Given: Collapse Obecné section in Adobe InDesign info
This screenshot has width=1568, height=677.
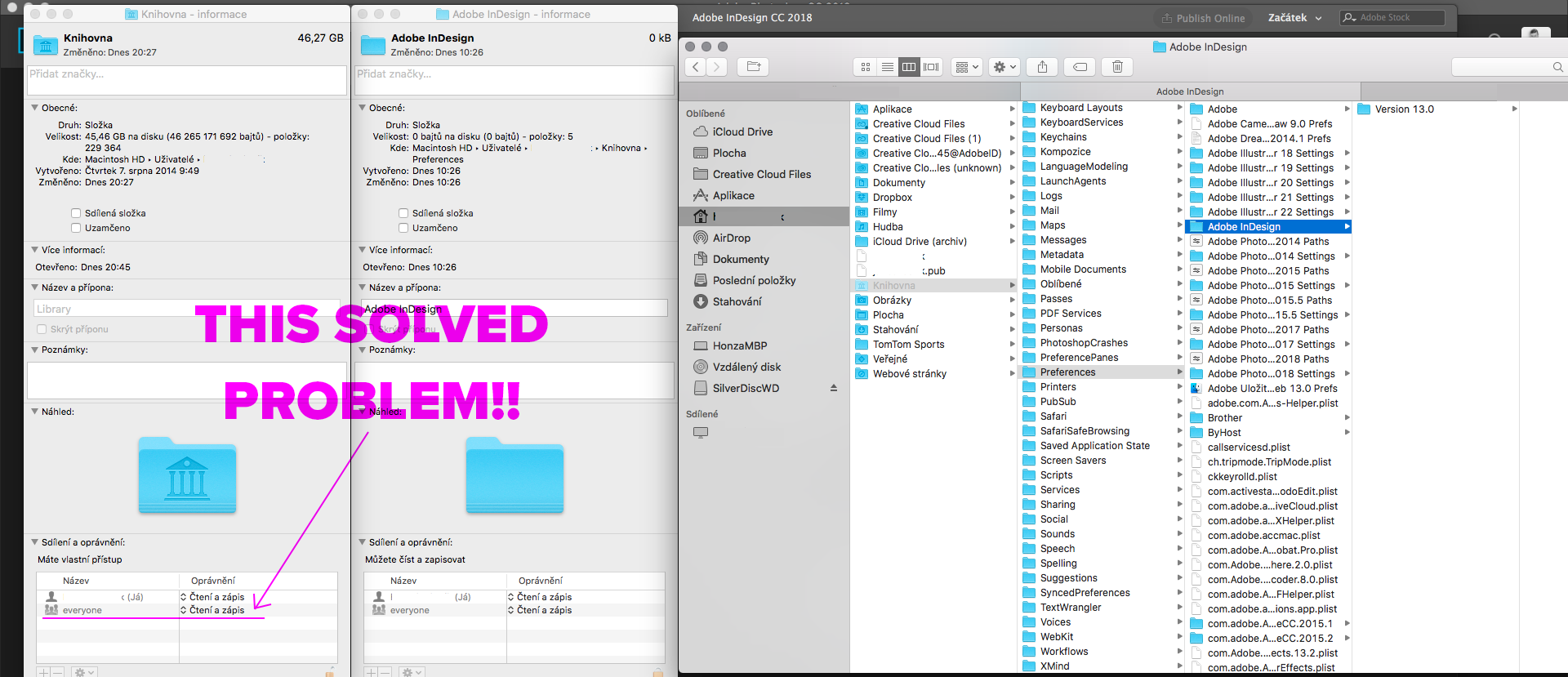Looking at the screenshot, I should click(x=362, y=108).
